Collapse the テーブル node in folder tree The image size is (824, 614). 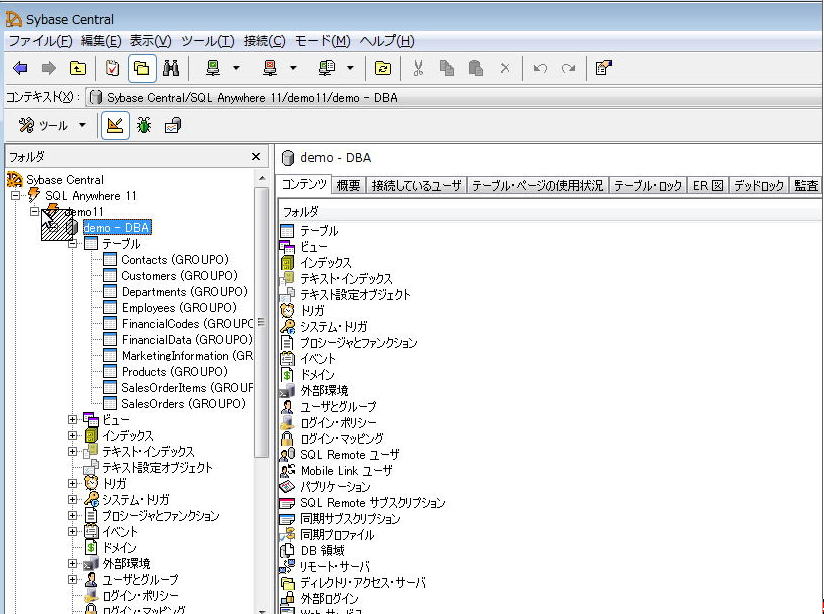(73, 244)
